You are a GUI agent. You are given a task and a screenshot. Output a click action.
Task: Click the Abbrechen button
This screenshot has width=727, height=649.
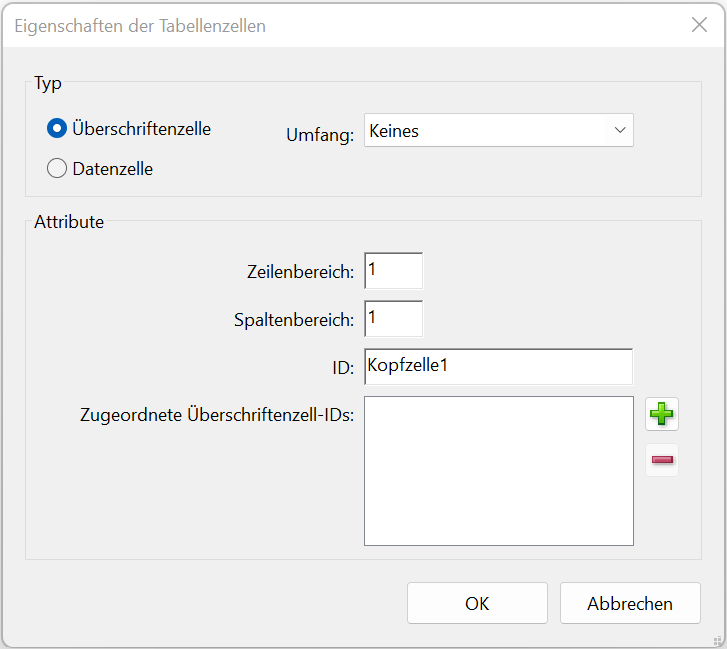pos(630,603)
